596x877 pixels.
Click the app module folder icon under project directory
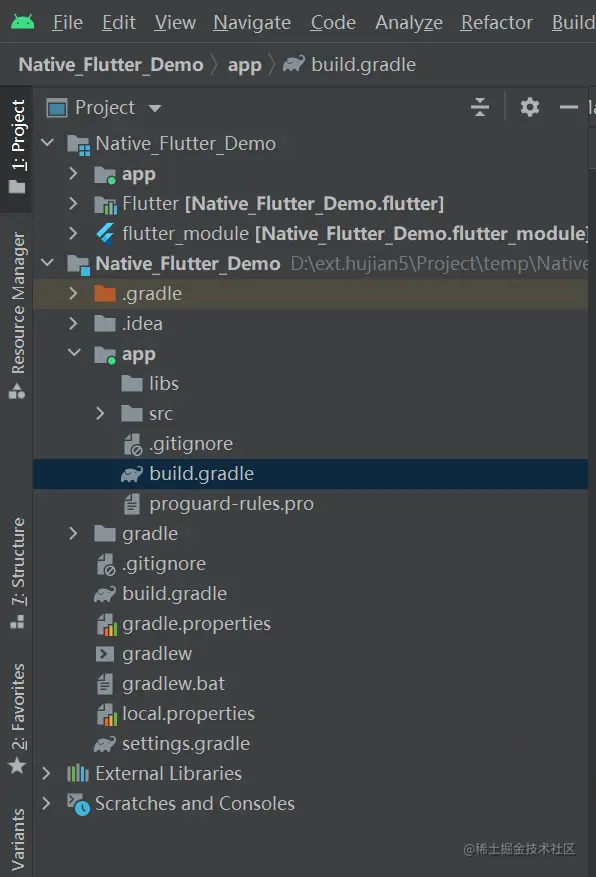(x=105, y=355)
